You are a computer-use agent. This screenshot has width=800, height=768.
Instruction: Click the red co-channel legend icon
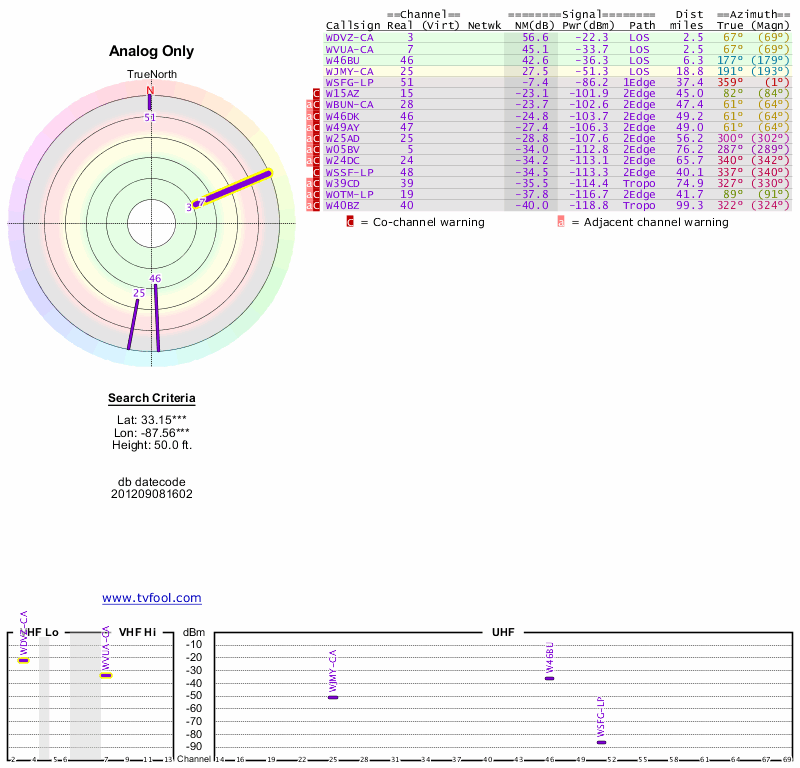click(x=350, y=222)
